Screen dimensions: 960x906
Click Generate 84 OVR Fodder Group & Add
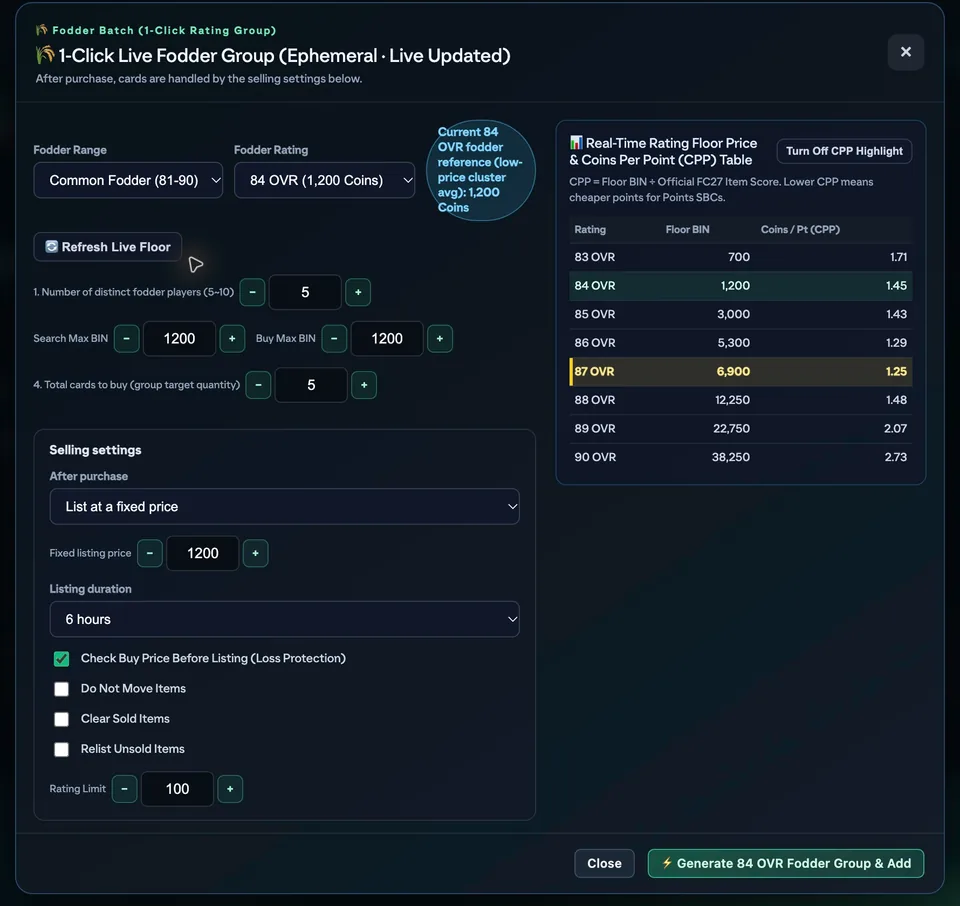[x=786, y=863]
